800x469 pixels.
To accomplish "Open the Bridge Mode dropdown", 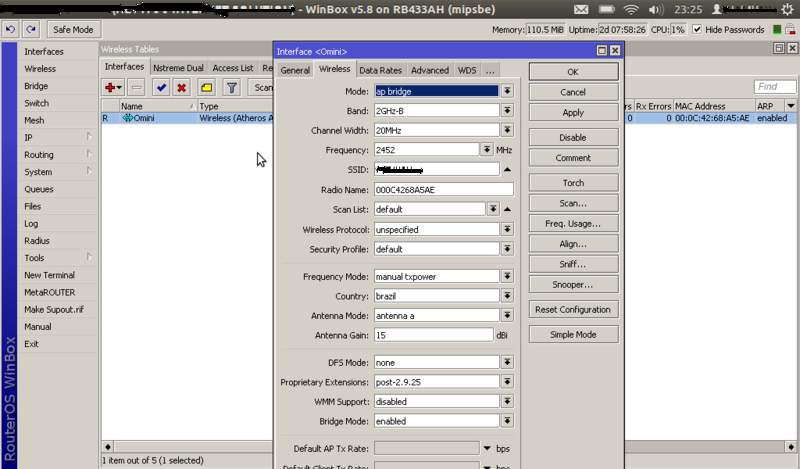I will [x=507, y=421].
